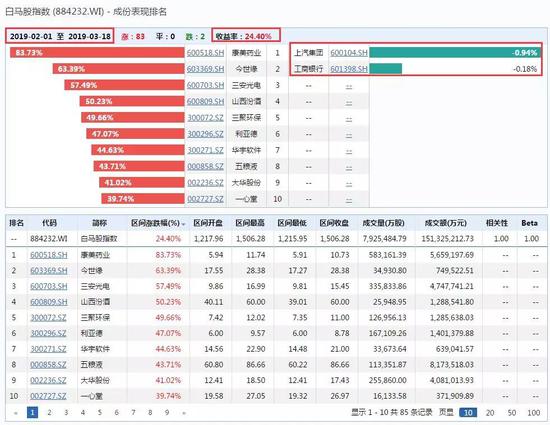Set page size to 50 records
This screenshot has height=425, width=550.
512,413
